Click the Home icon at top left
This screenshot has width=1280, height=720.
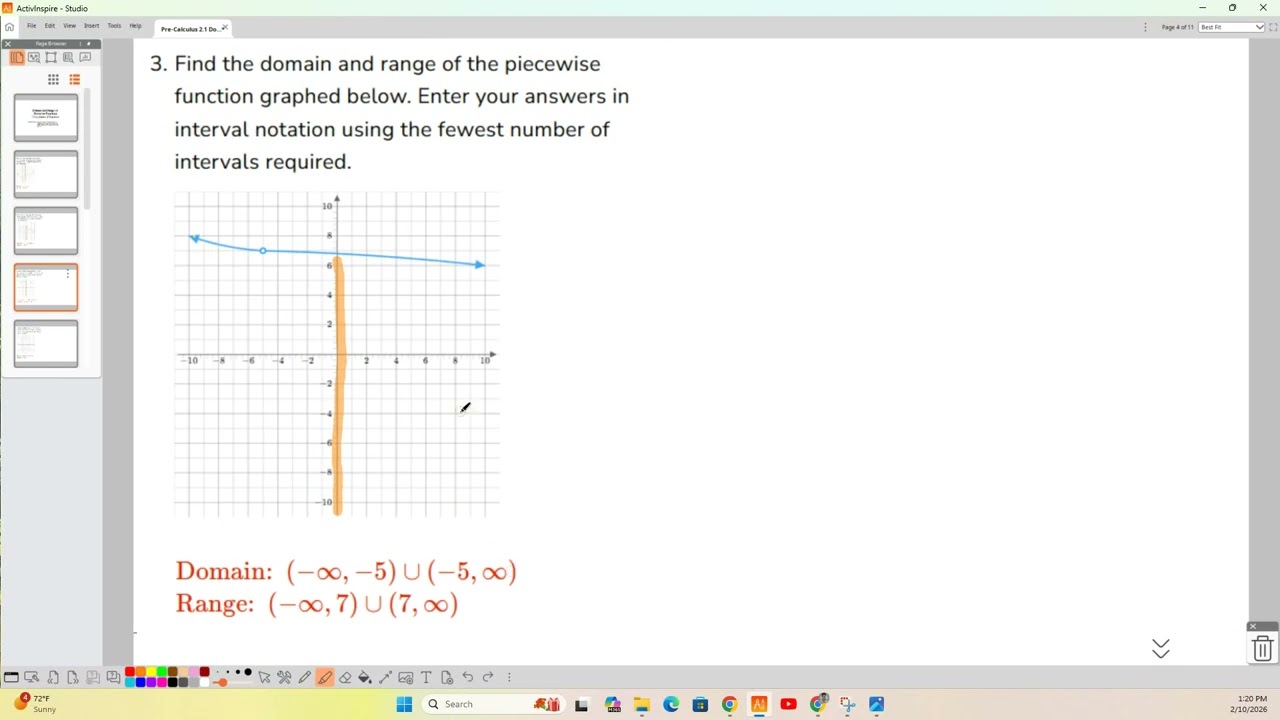[x=9, y=27]
